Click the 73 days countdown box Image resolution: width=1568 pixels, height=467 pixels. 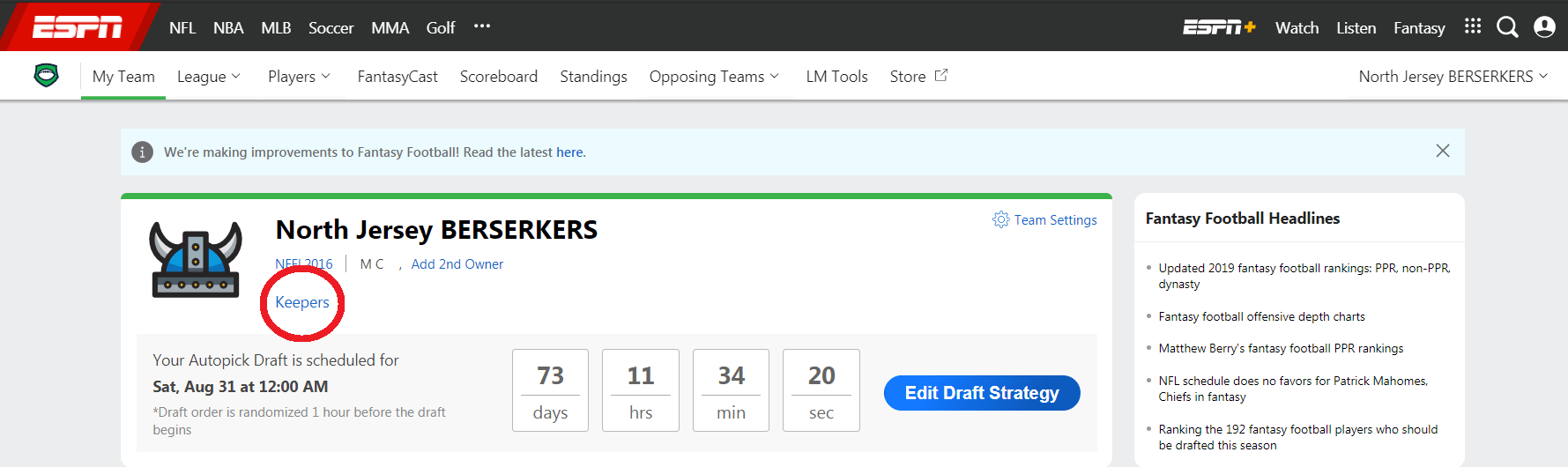(x=550, y=390)
